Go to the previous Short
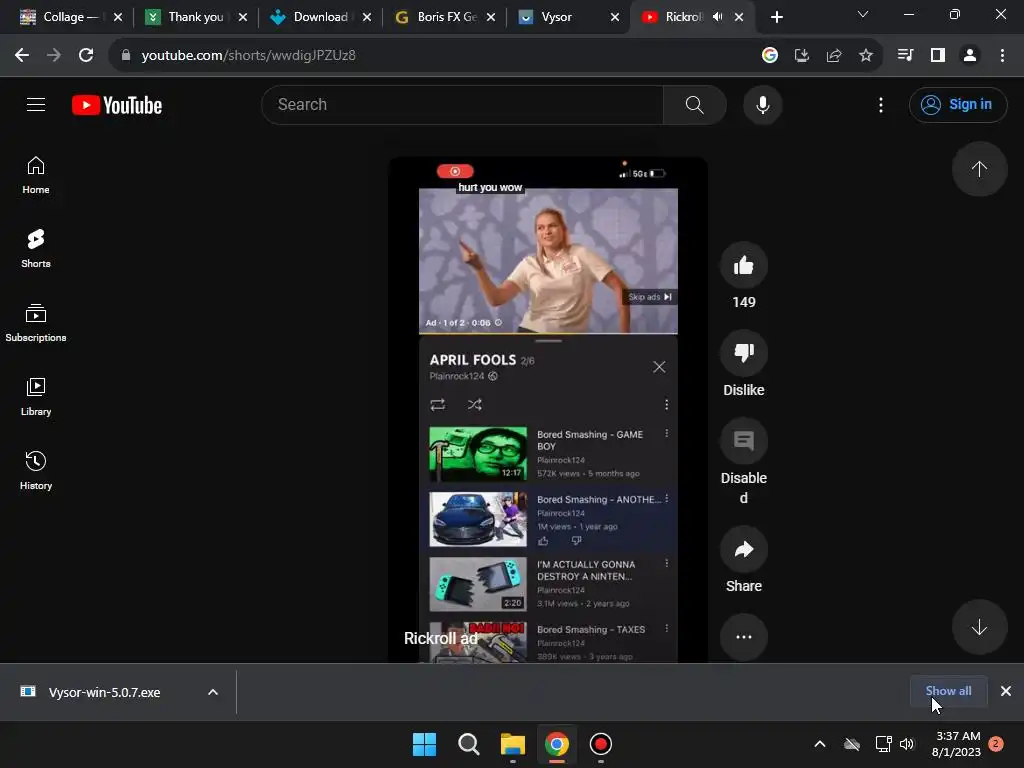 tap(979, 169)
